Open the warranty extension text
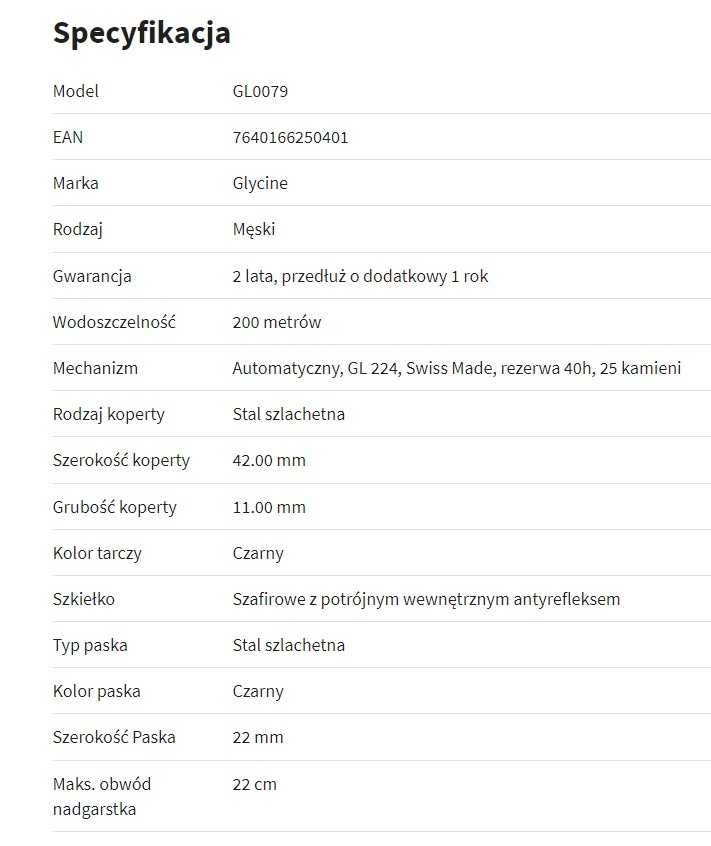711x846 pixels. coord(360,276)
